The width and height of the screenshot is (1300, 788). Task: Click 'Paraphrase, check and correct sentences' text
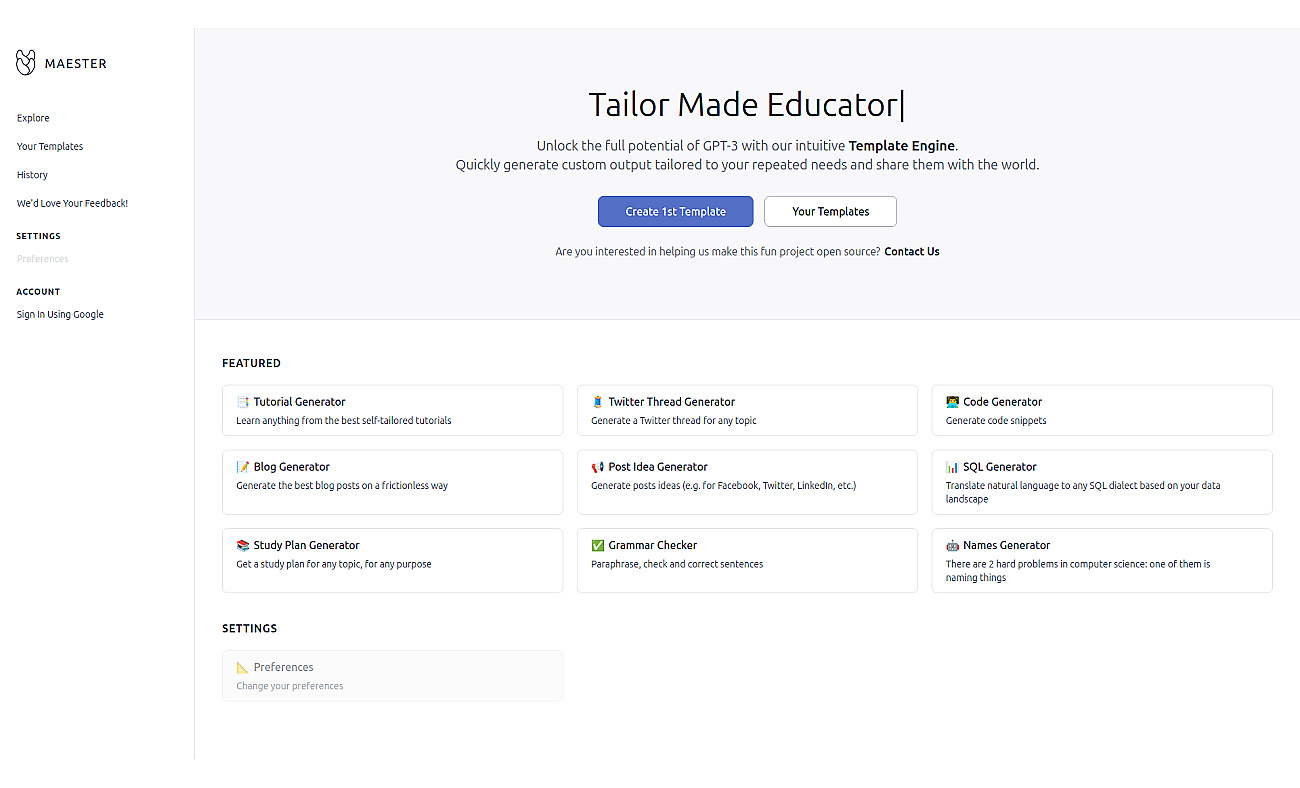tap(677, 565)
